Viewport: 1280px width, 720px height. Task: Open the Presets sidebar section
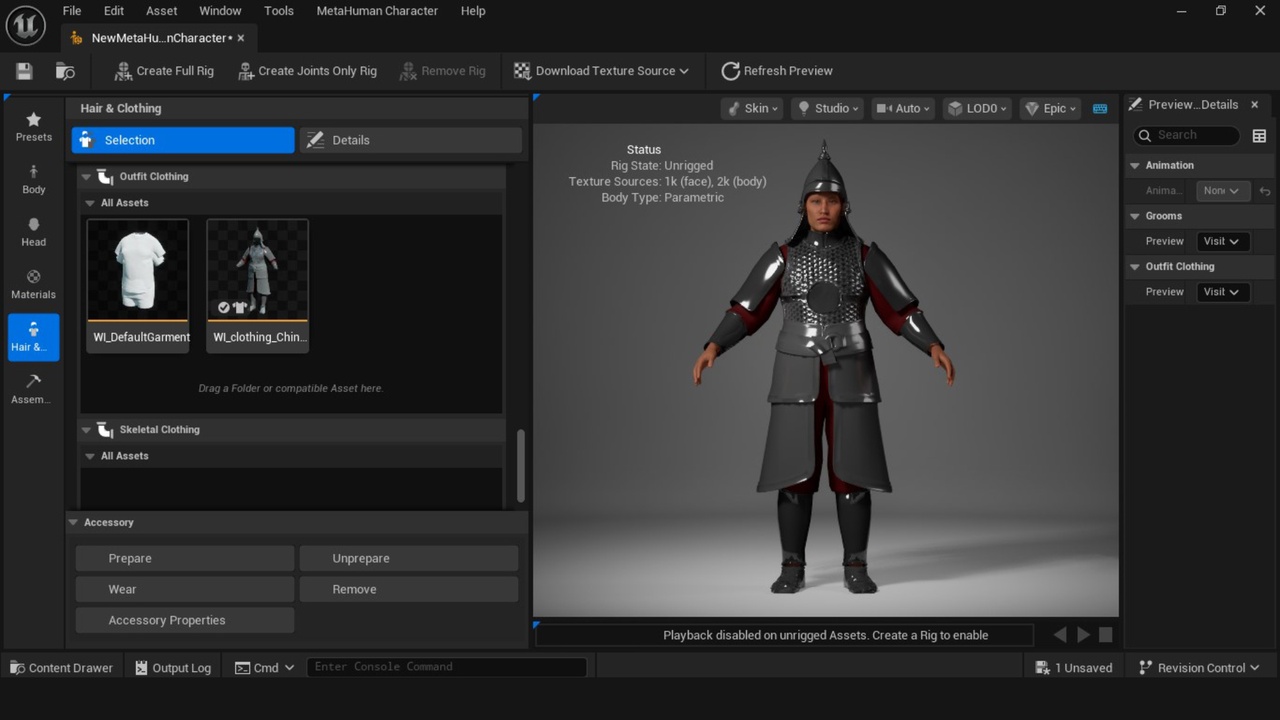(34, 126)
